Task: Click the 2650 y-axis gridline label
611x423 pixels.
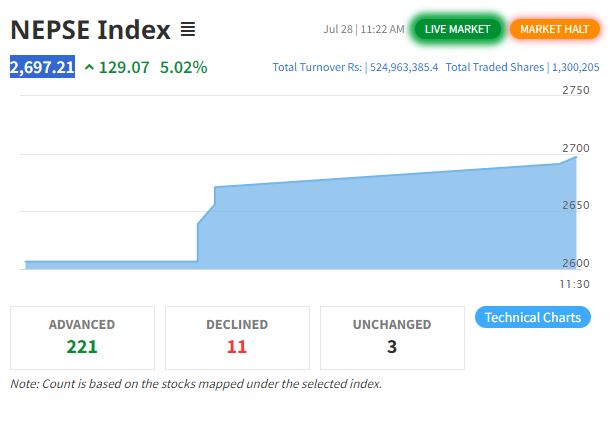Action: (576, 205)
